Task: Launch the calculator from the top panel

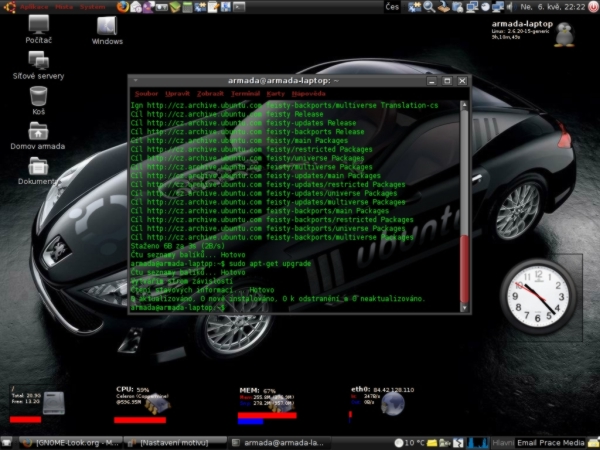Action: 187,7
